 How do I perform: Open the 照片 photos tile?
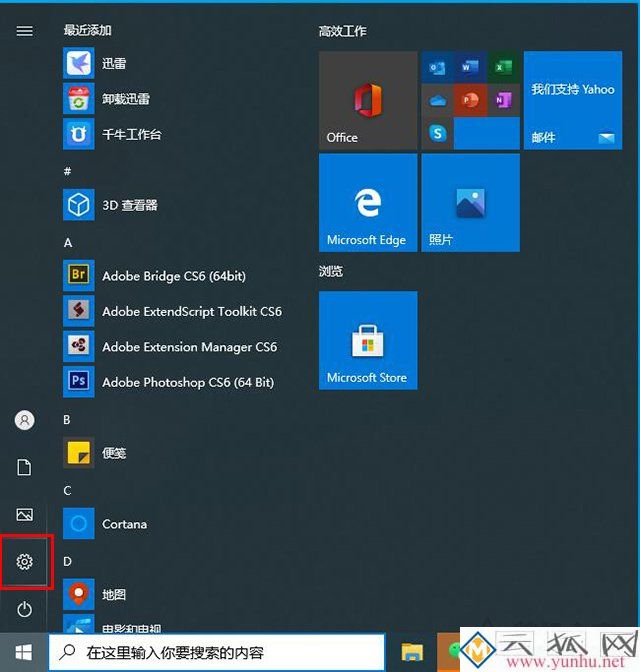click(x=470, y=203)
